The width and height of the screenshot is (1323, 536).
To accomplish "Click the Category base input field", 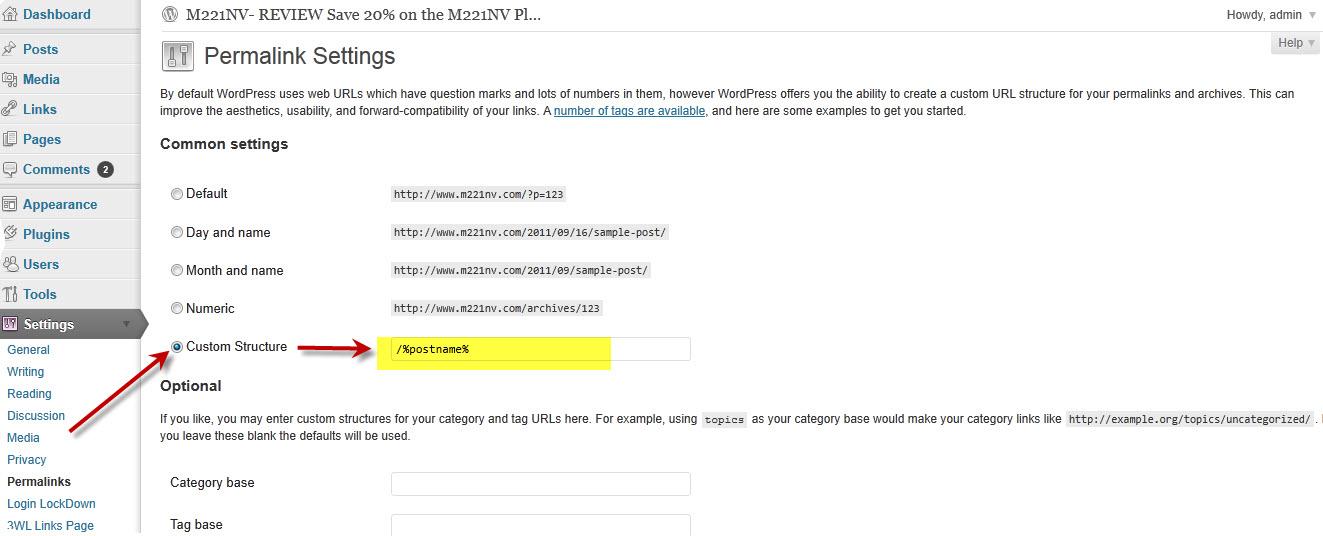I will [540, 484].
